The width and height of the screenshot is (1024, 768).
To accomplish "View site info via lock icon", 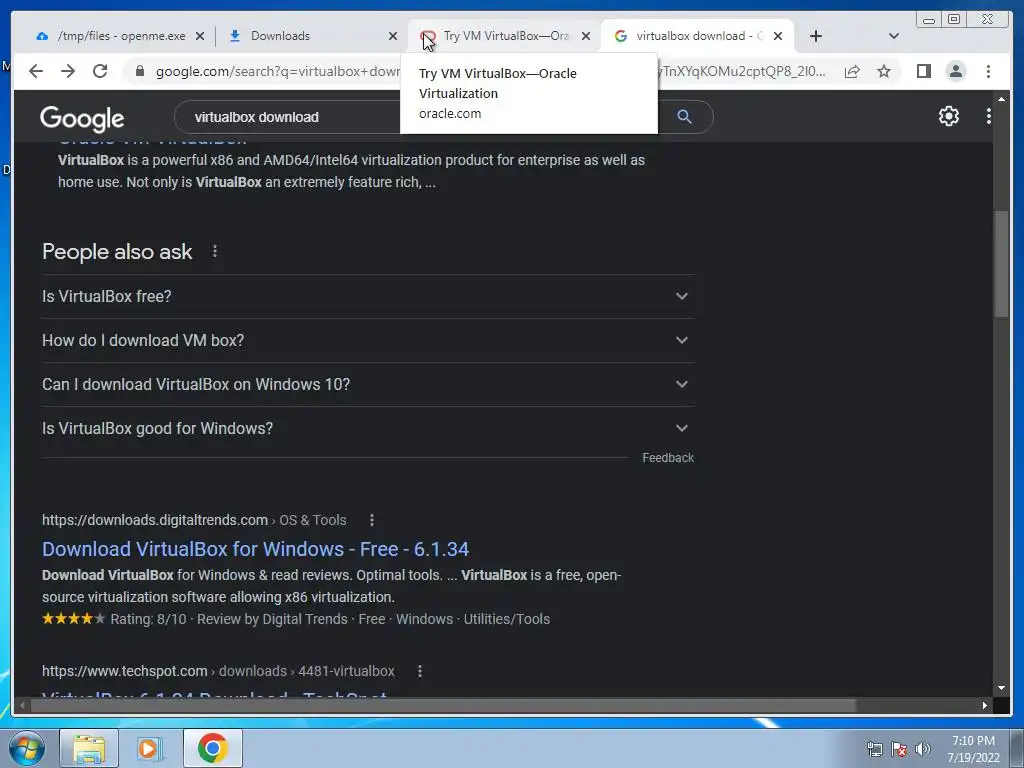I will [139, 71].
